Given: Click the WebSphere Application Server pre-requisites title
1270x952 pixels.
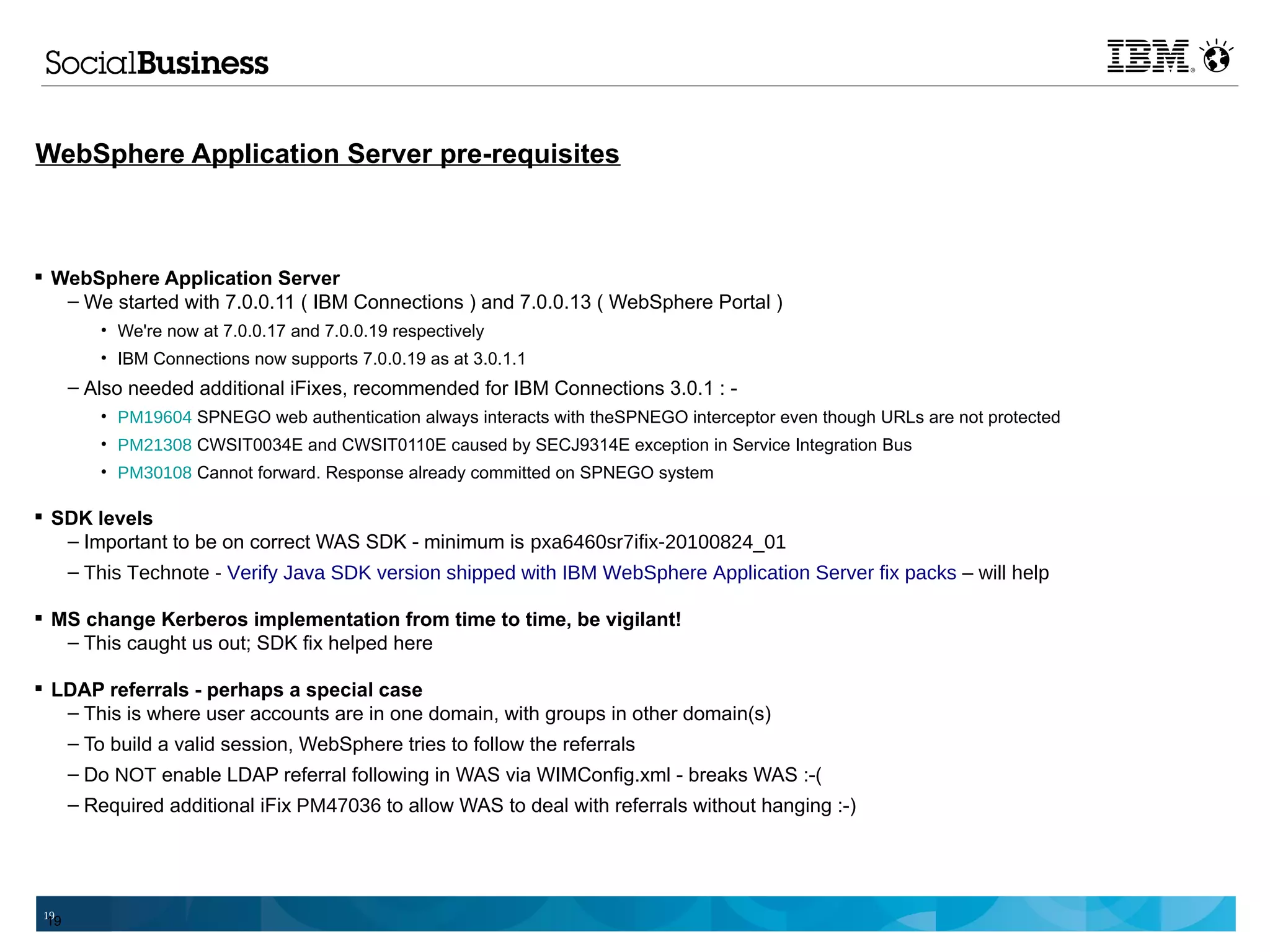Looking at the screenshot, I should (327, 154).
